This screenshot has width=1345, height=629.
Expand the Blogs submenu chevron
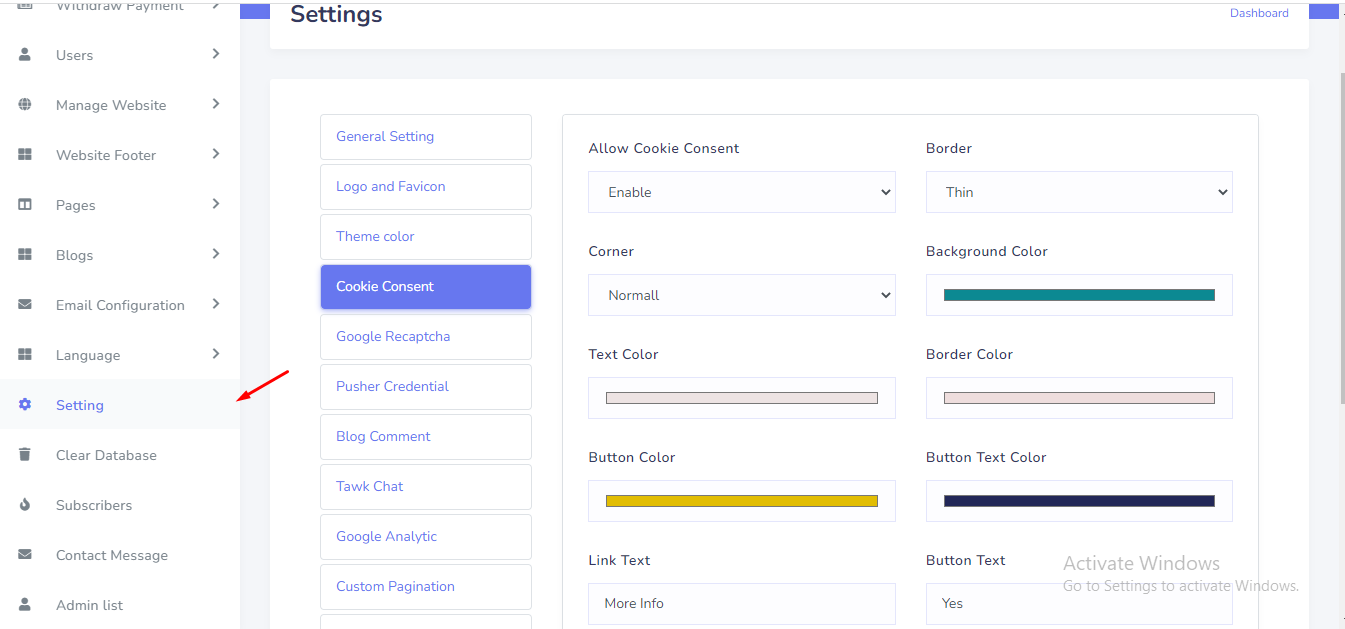click(x=215, y=254)
